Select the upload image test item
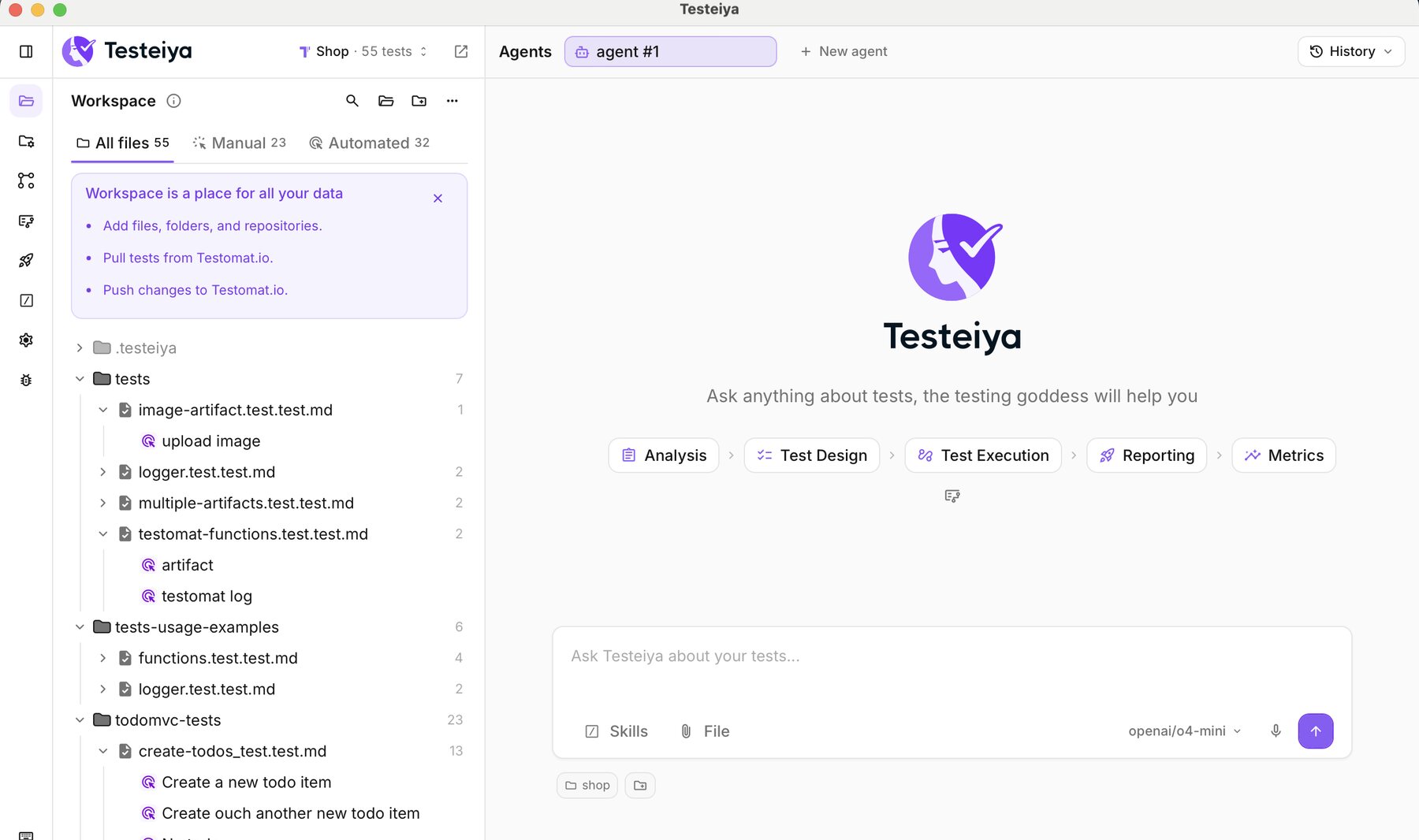1419x840 pixels. 210,441
